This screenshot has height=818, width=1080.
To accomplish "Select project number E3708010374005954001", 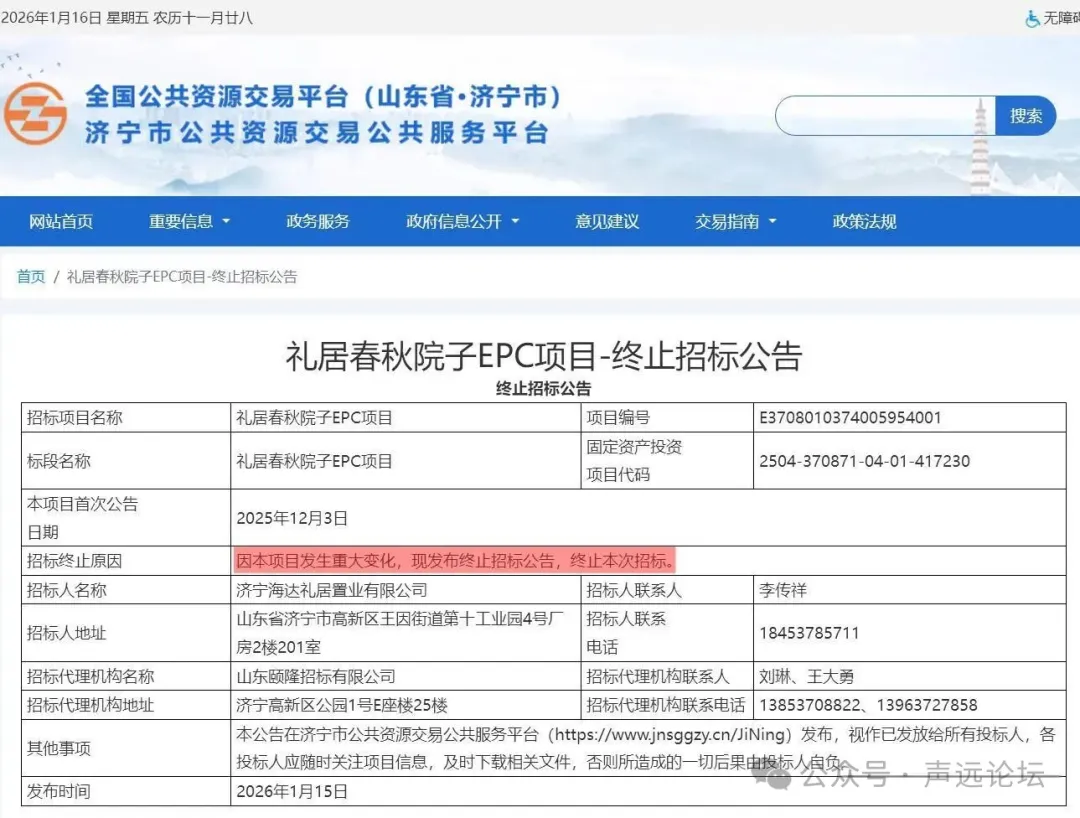I will (850, 417).
